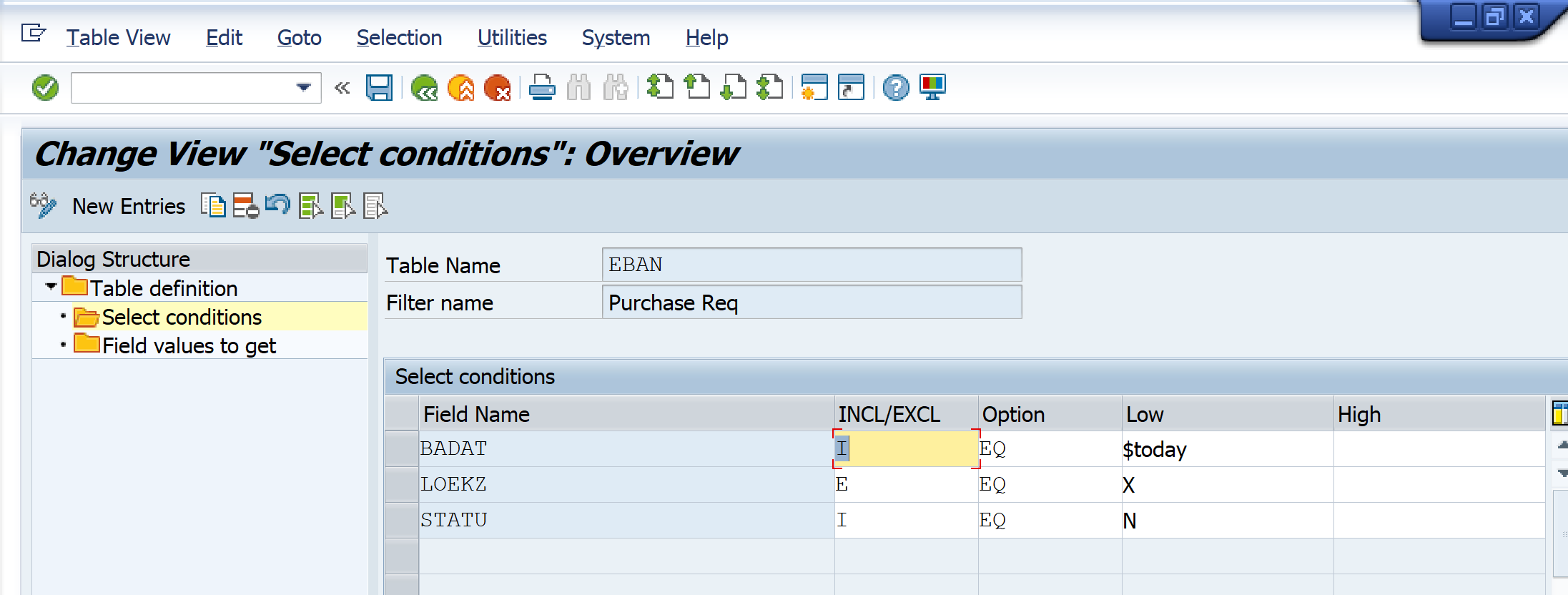The width and height of the screenshot is (1568, 595).
Task: Click the Print icon in toolbar
Action: pos(542,88)
